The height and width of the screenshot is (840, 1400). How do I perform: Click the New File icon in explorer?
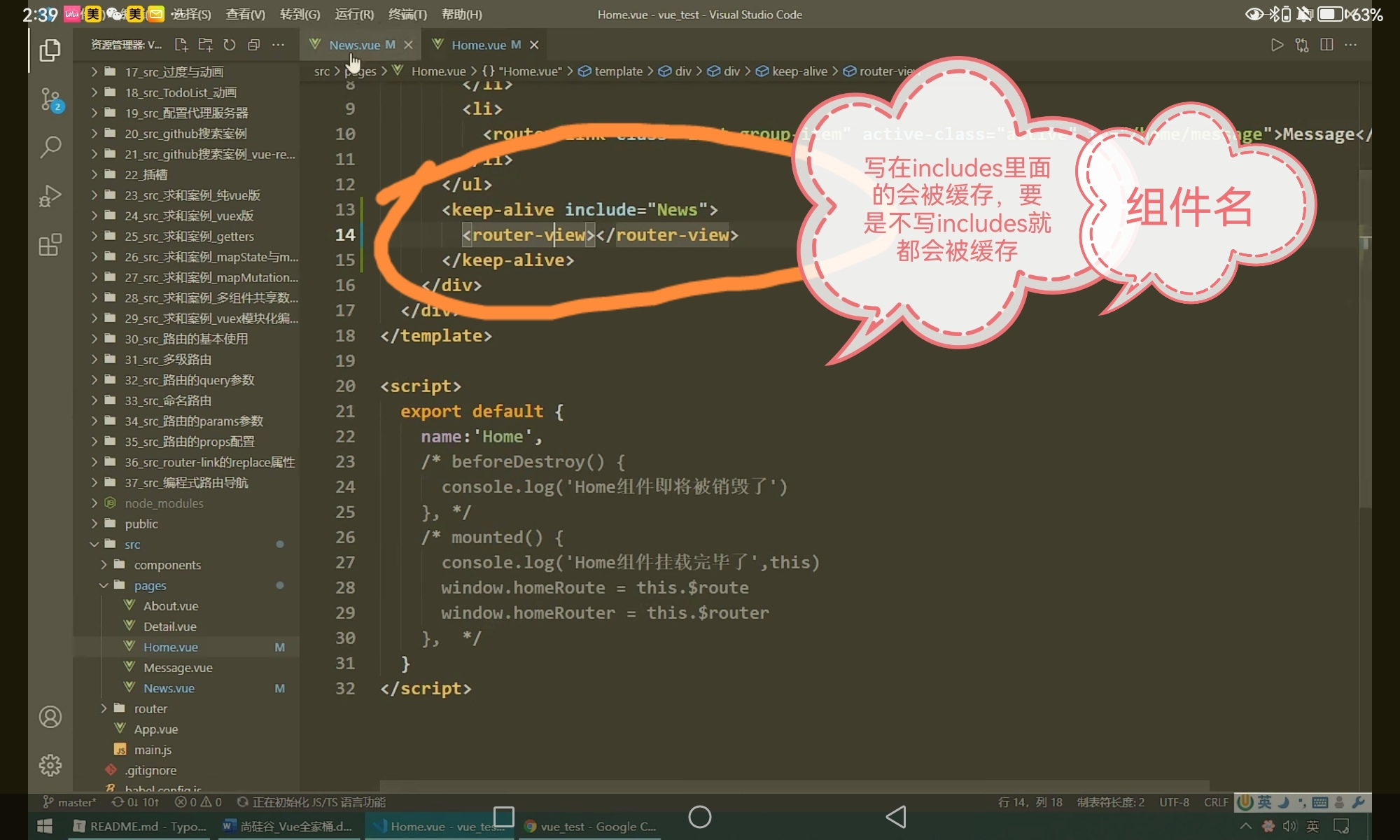coord(181,45)
